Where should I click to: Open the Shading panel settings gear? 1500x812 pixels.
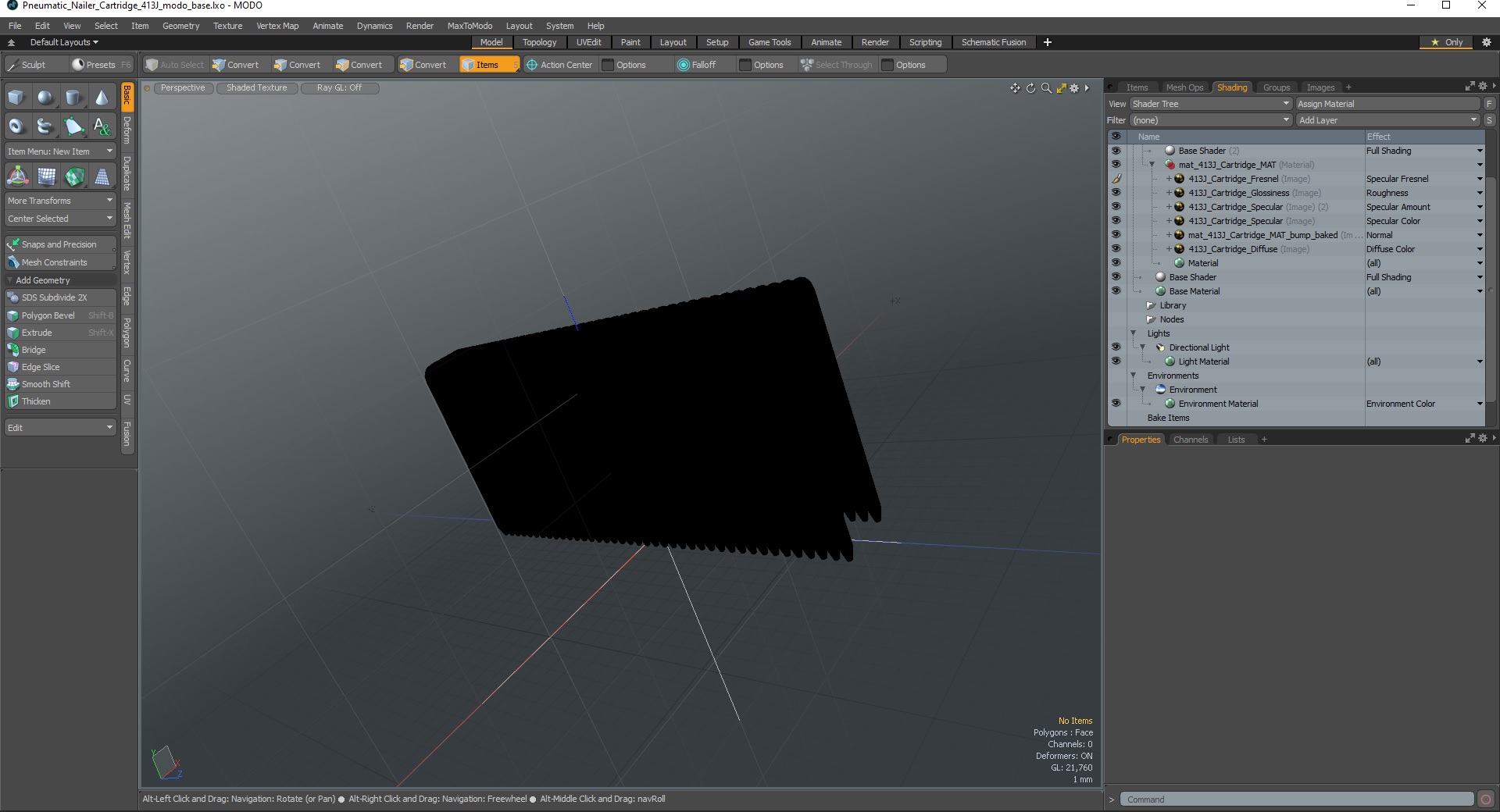click(1482, 87)
